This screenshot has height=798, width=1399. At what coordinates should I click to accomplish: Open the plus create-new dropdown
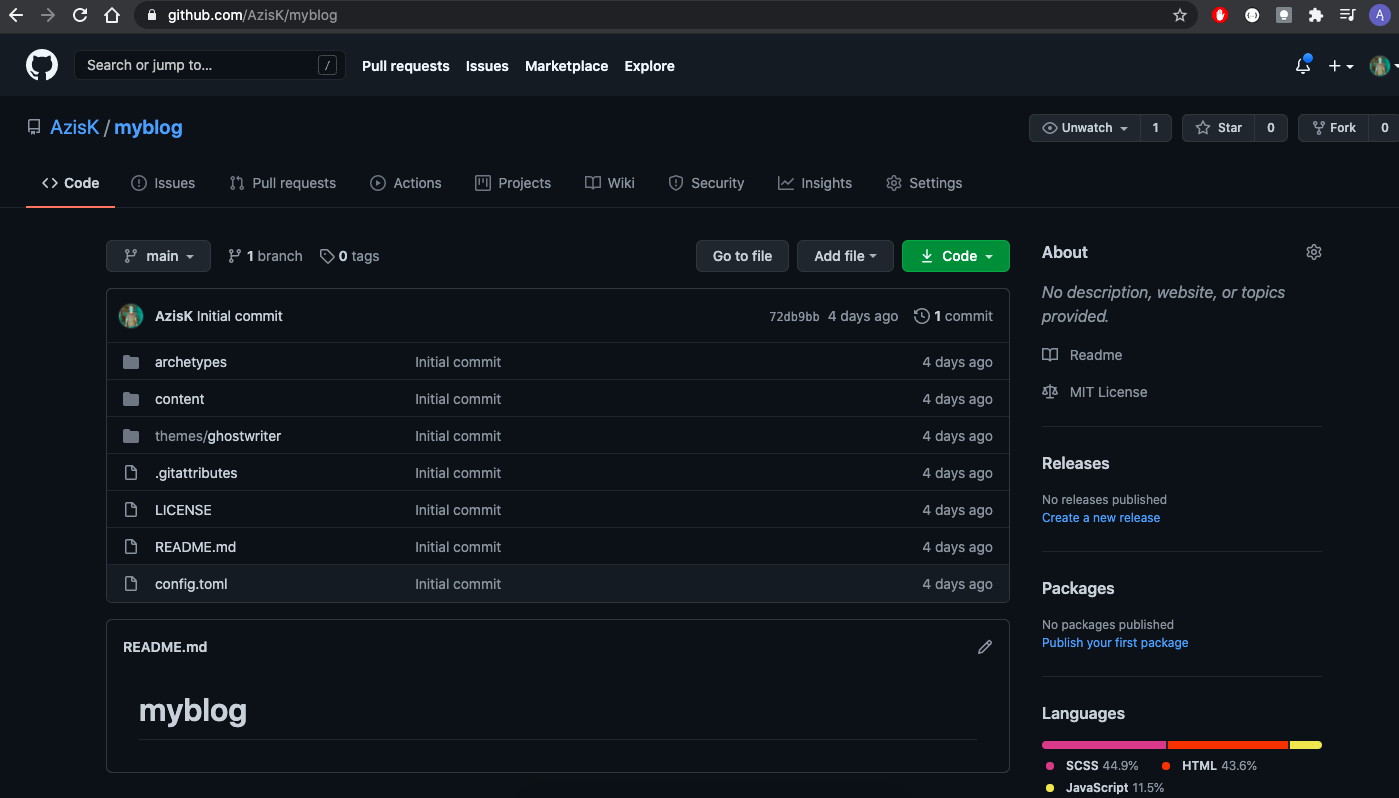tap(1340, 66)
